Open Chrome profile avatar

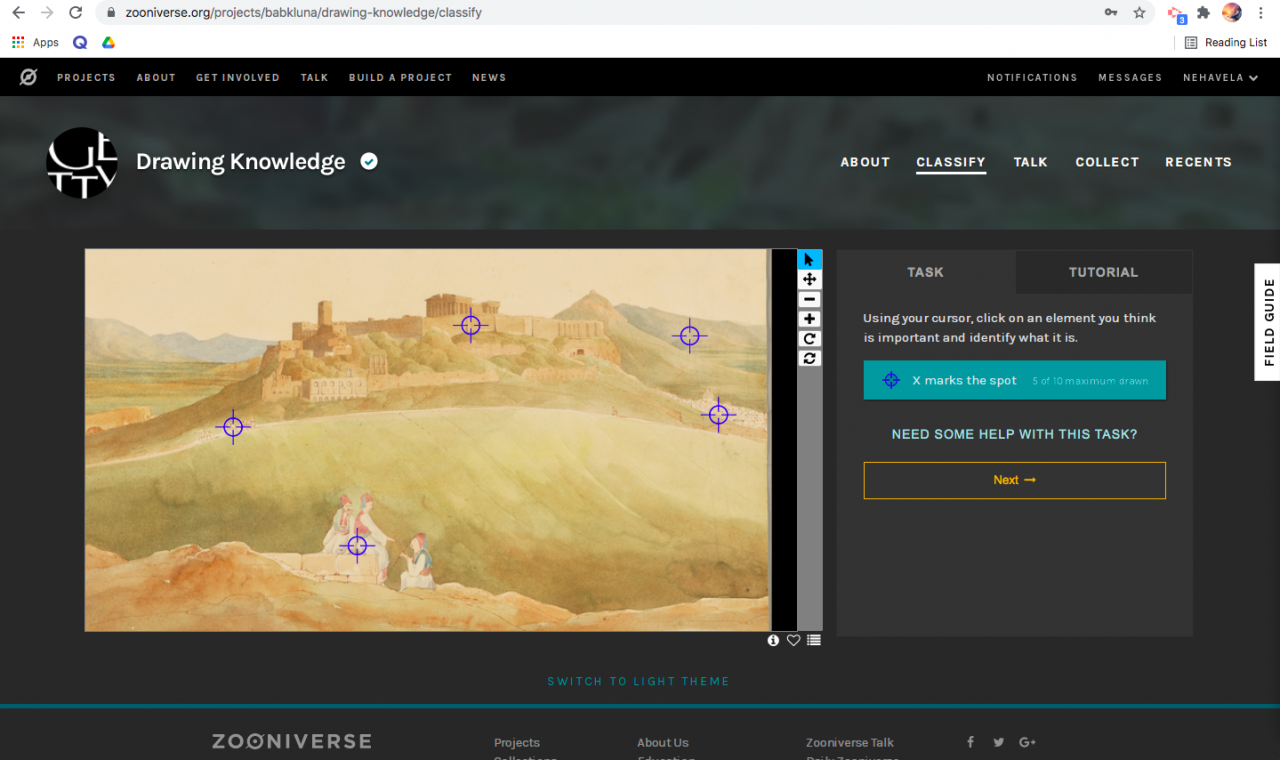(x=1232, y=13)
